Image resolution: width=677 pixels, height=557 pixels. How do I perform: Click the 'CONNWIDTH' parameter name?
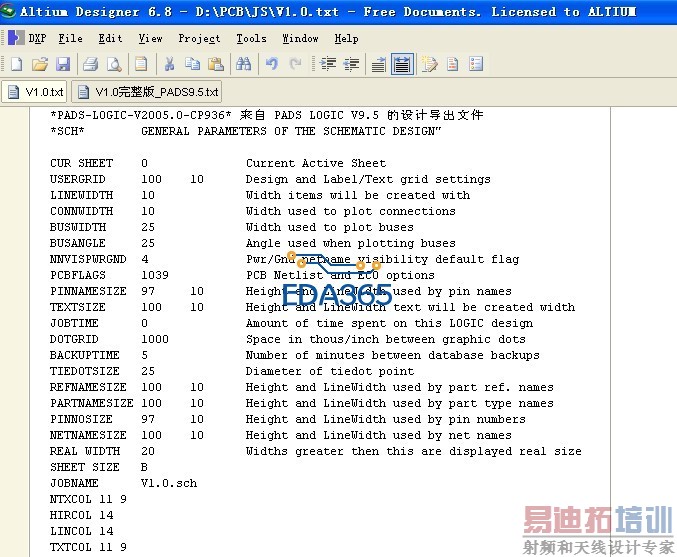tap(82, 211)
